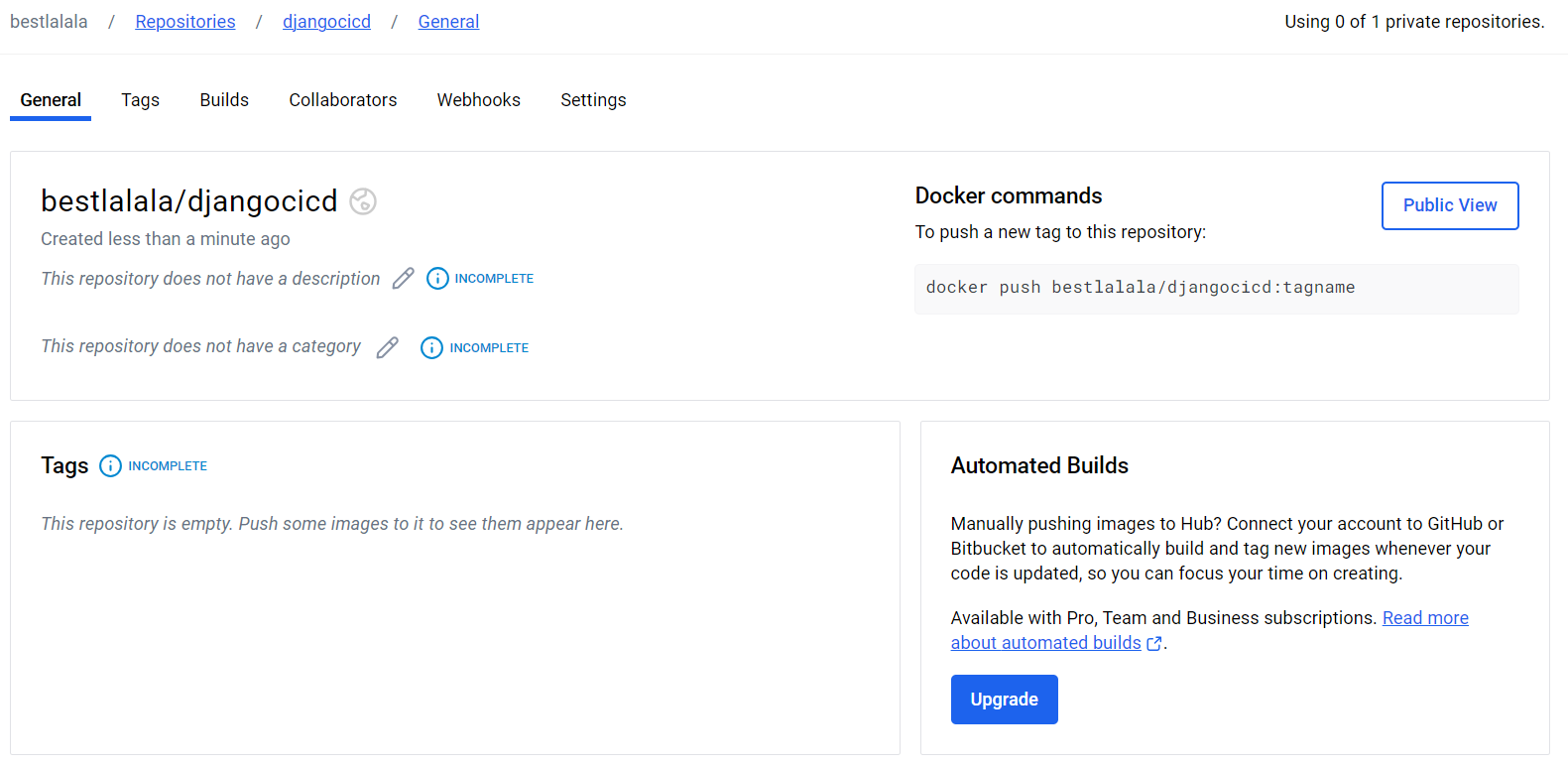Viewport: 1568px width, 766px height.
Task: Click INCOMPLETE label next to description
Action: coord(494,279)
